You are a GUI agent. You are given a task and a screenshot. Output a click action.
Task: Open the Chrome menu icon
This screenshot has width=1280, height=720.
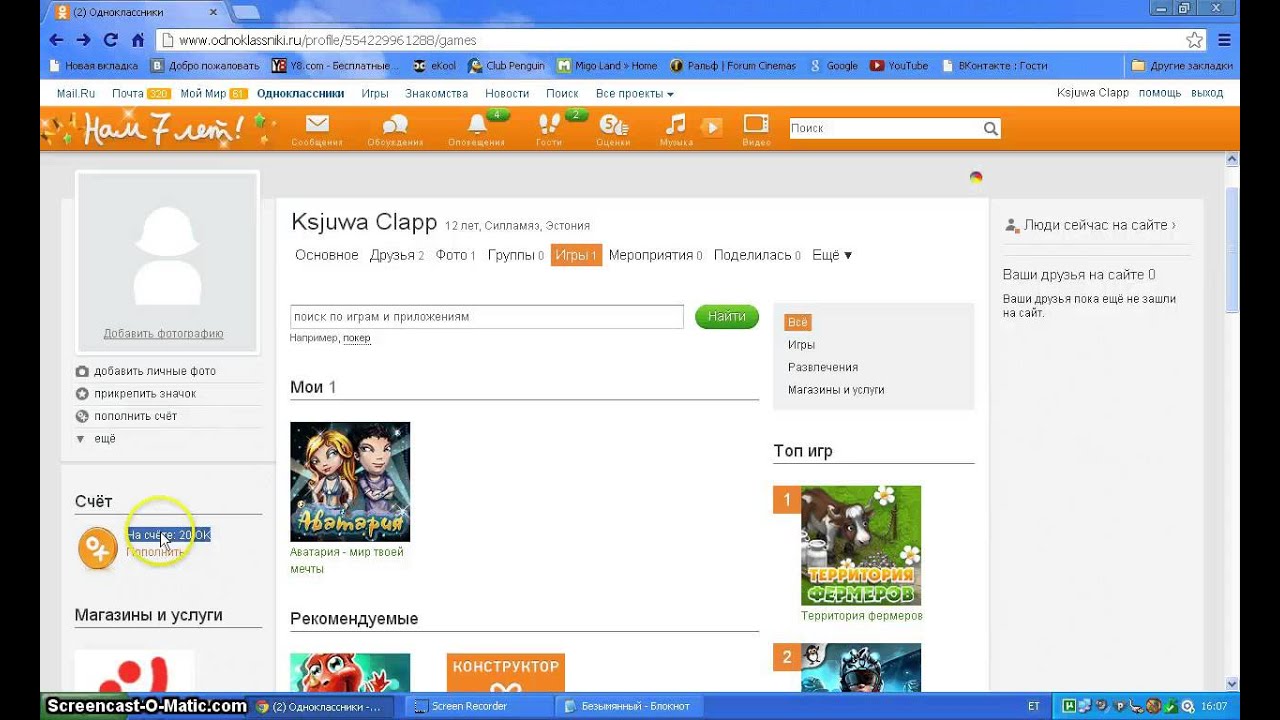click(1225, 40)
